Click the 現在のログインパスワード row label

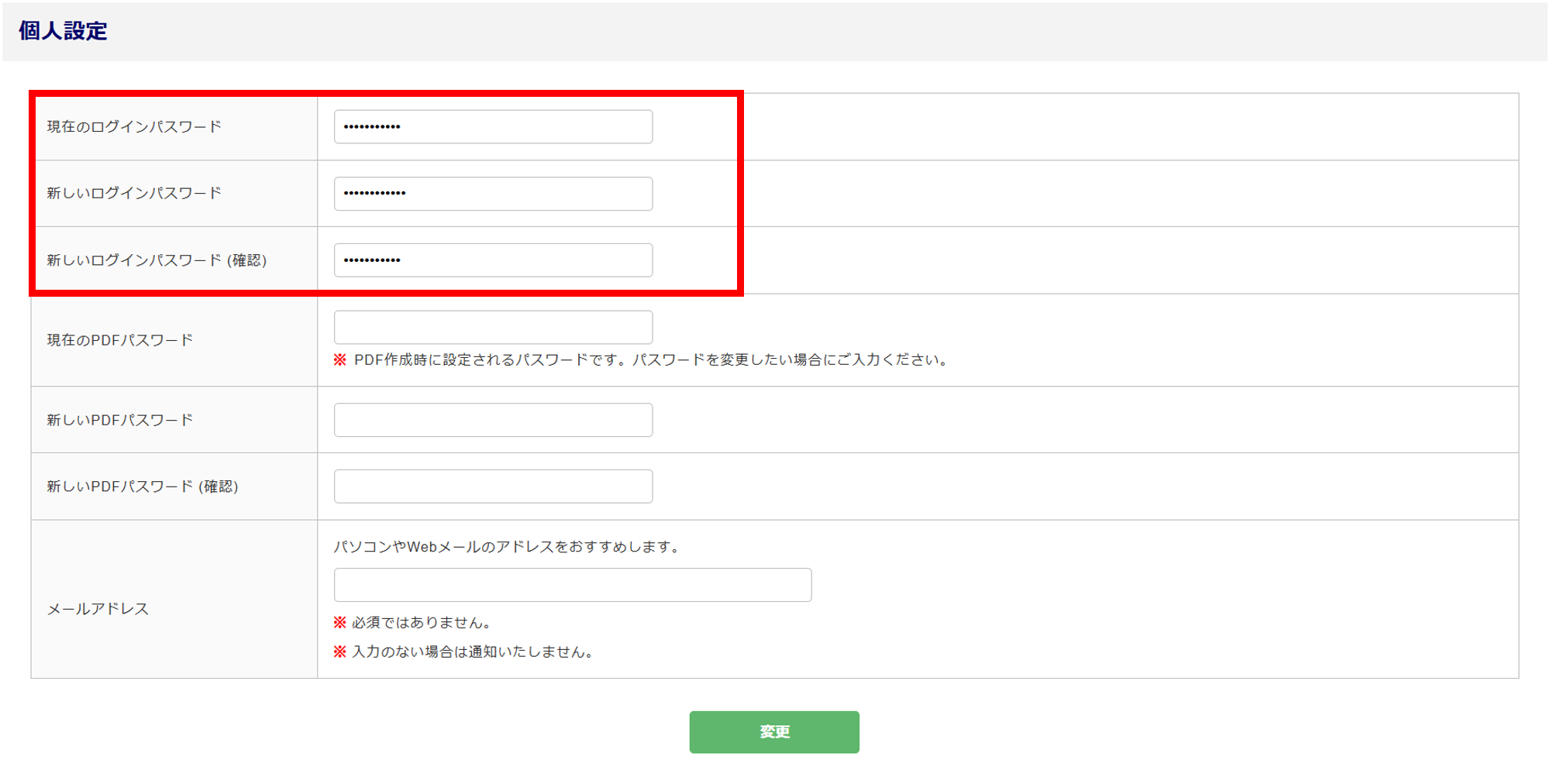coord(134,127)
